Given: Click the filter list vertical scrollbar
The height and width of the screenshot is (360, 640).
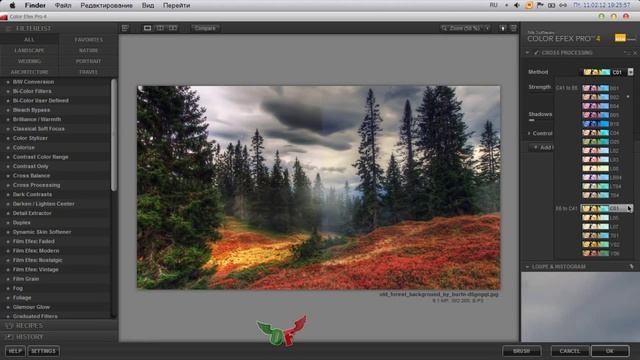Looking at the screenshot, I should [114, 135].
